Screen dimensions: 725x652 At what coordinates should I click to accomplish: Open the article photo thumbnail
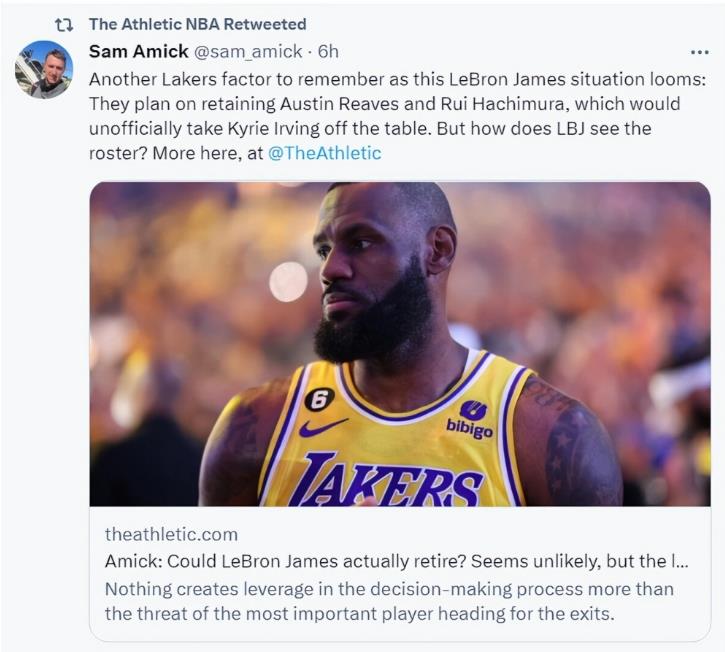(x=400, y=343)
